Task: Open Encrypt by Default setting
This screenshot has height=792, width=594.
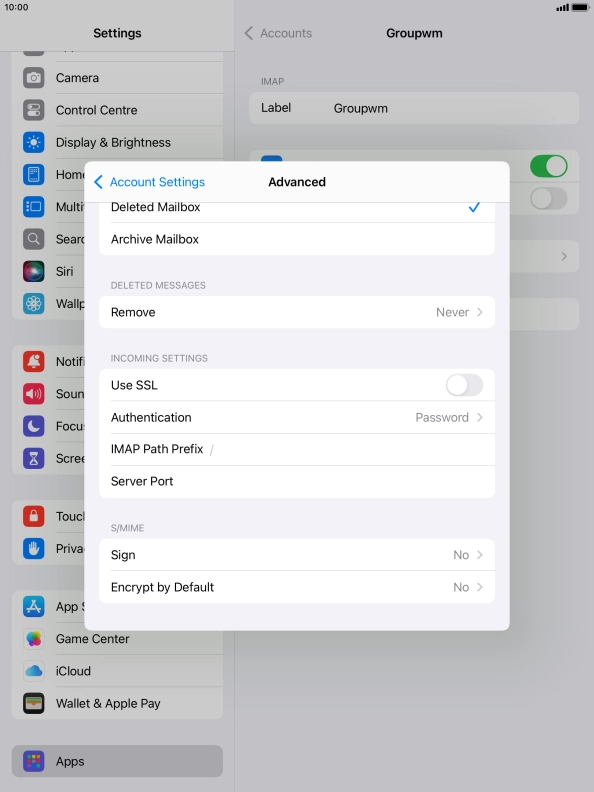Action: click(x=297, y=587)
